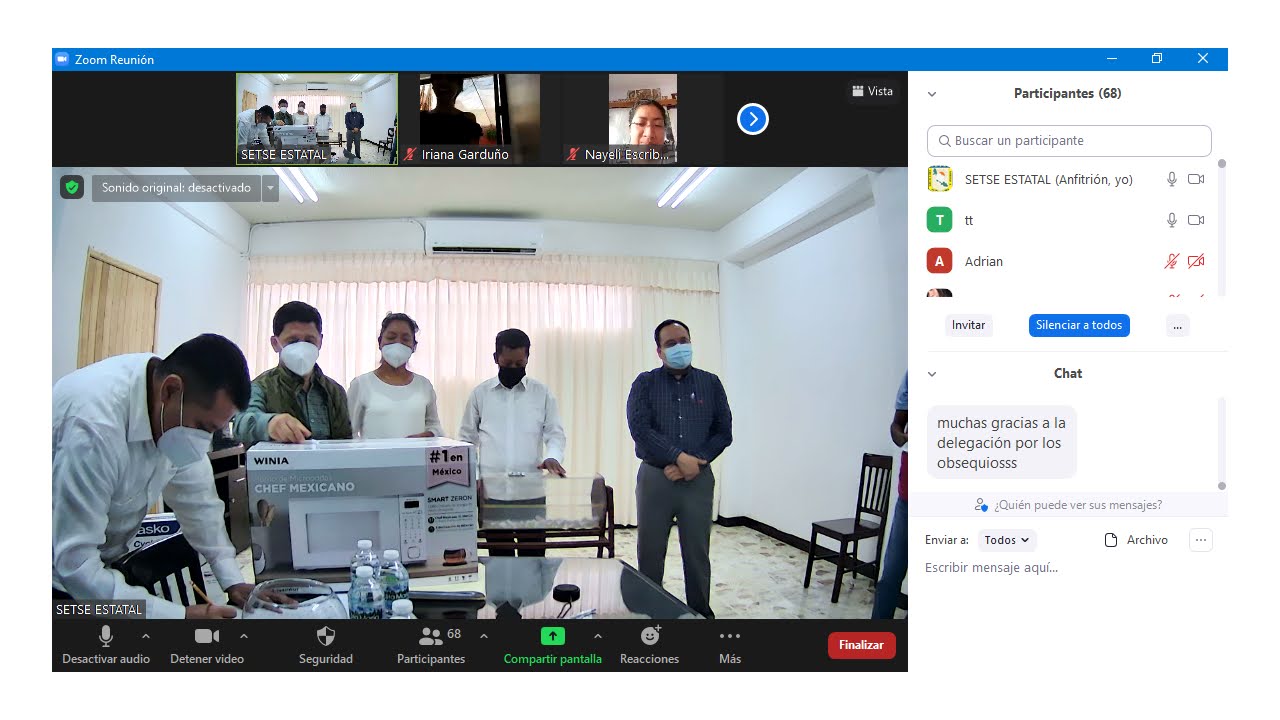The height and width of the screenshot is (720, 1280).
Task: Click the Archivo file icon in chat
Action: tap(1111, 540)
